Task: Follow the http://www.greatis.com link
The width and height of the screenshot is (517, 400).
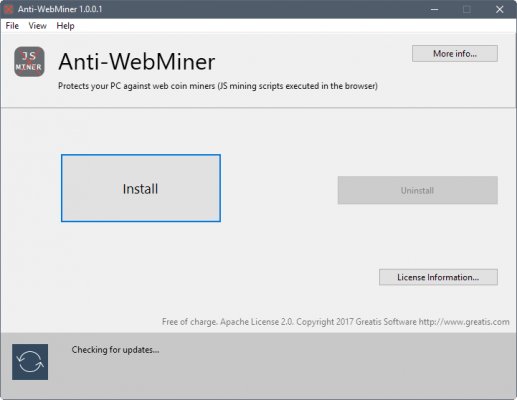Action: pyautogui.click(x=464, y=322)
